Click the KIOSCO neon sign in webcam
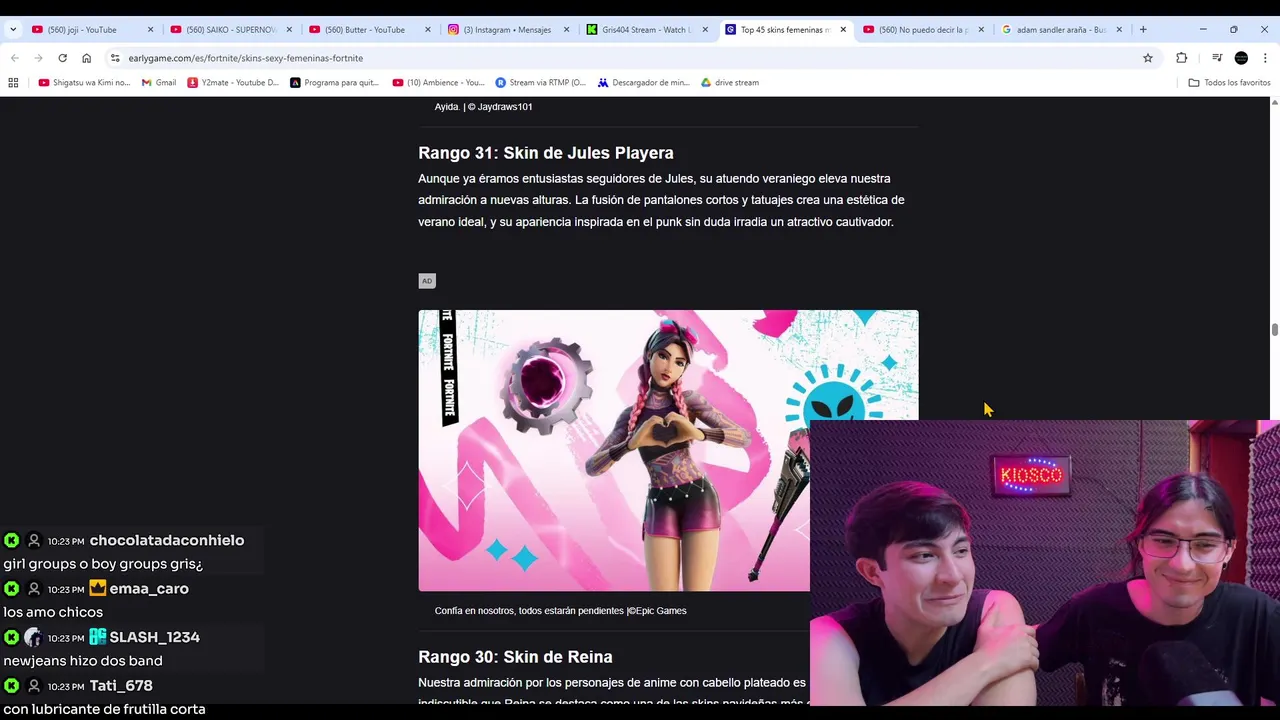This screenshot has width=1280, height=720. click(1031, 476)
